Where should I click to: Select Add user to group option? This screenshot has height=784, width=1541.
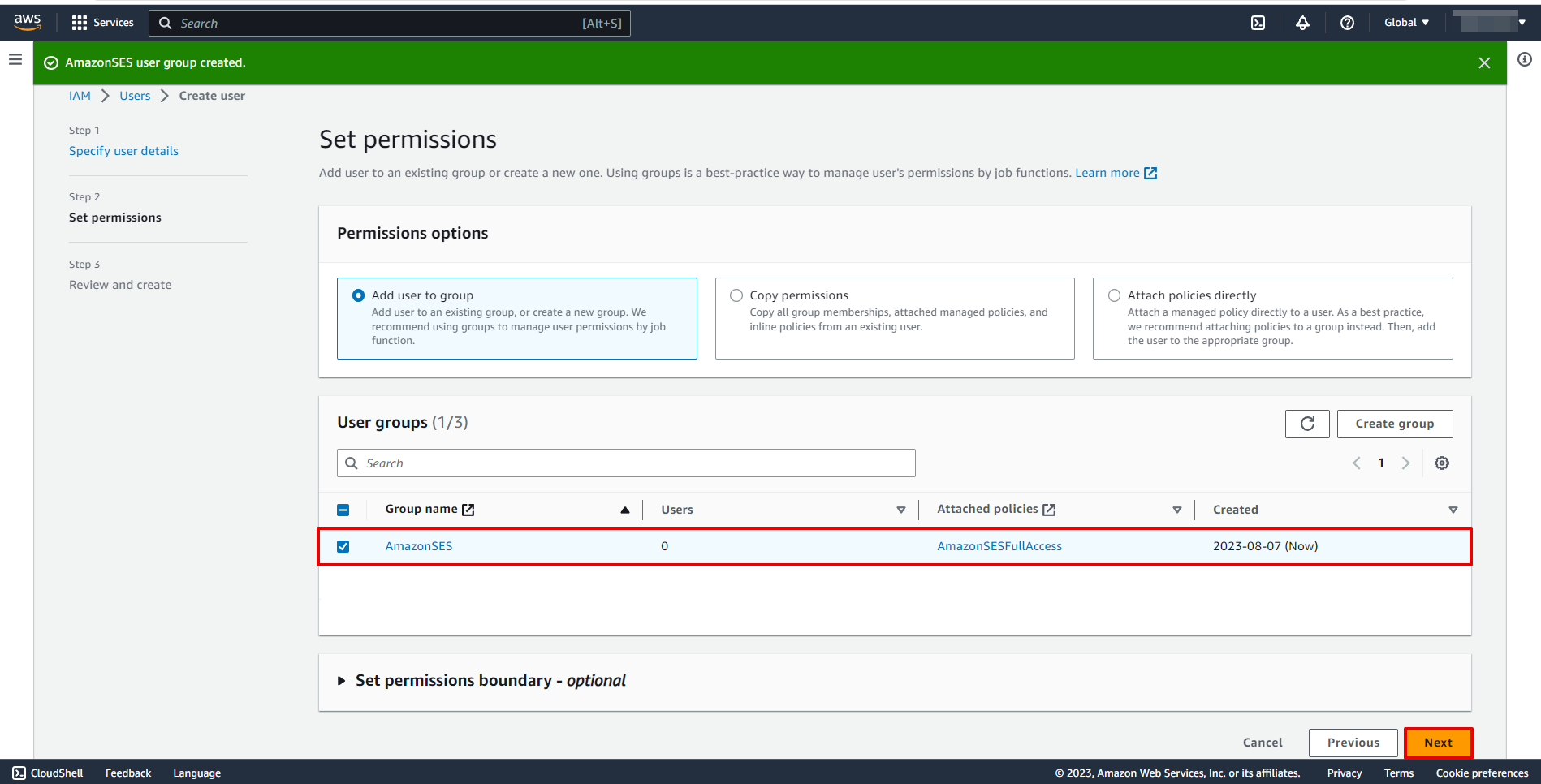358,295
